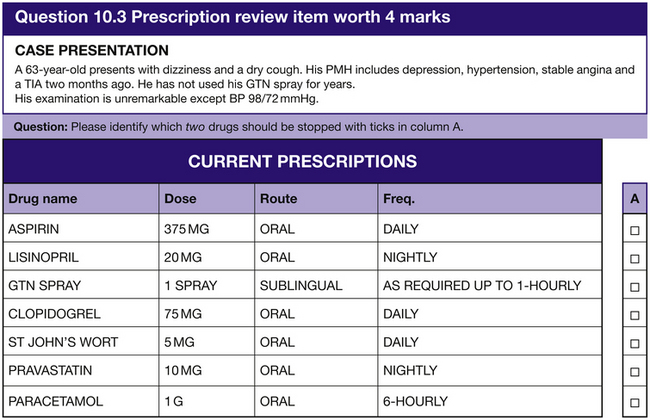
Task: Tick the checkbox for Aspirin
Action: click(x=635, y=229)
